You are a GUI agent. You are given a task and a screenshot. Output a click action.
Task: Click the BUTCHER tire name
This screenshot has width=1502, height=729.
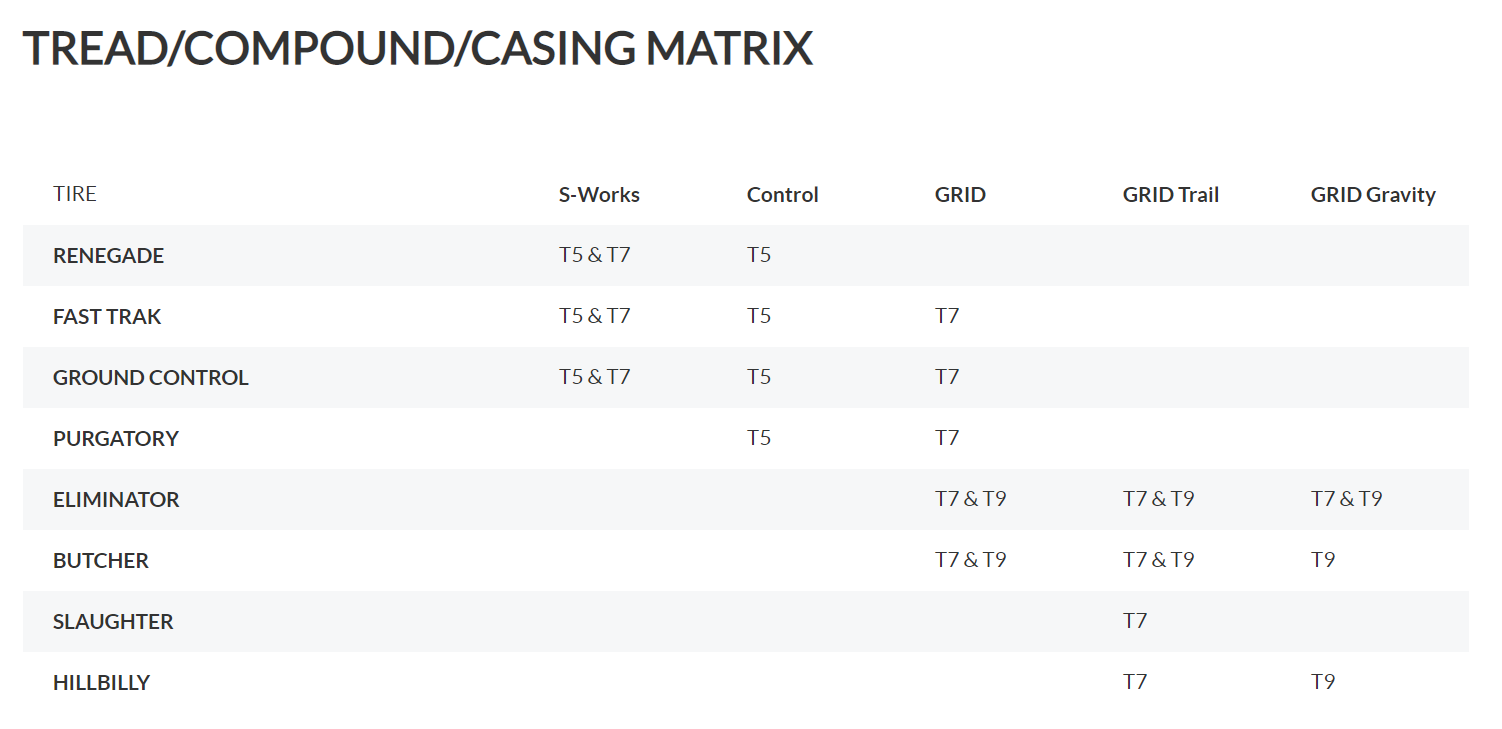pyautogui.click(x=101, y=561)
